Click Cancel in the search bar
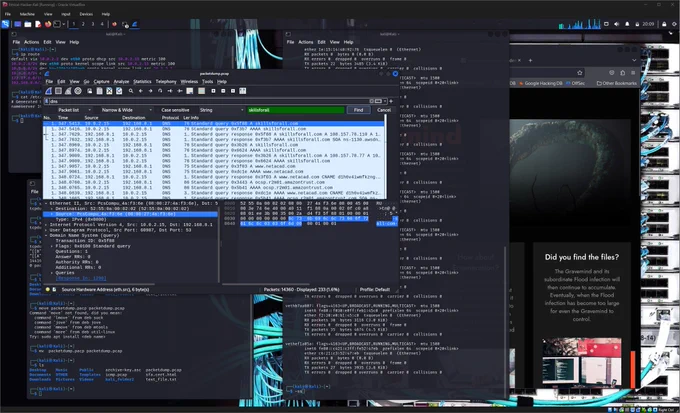Image resolution: width=680 pixels, height=413 pixels. pyautogui.click(x=384, y=110)
